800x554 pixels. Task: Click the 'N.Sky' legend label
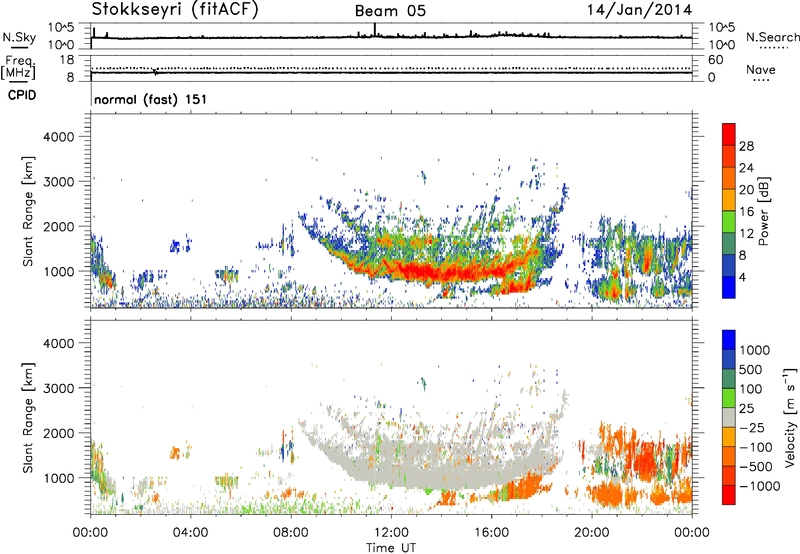[19, 37]
